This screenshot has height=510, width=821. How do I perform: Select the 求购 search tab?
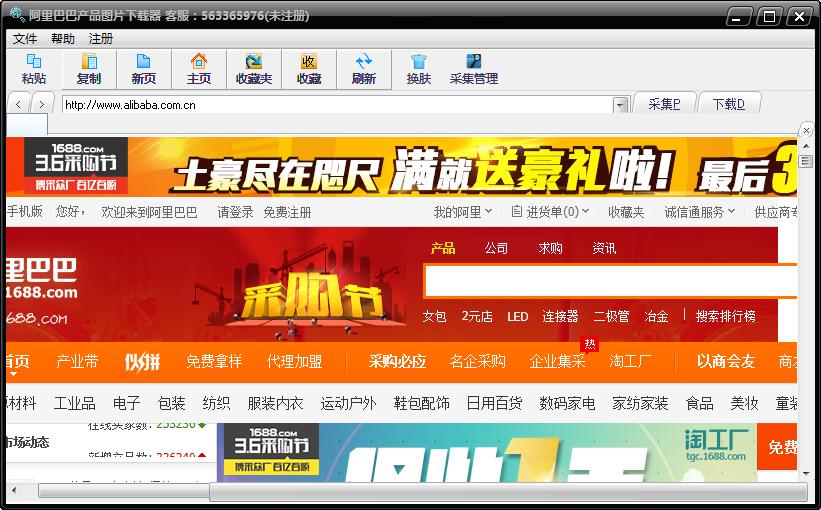[x=550, y=248]
